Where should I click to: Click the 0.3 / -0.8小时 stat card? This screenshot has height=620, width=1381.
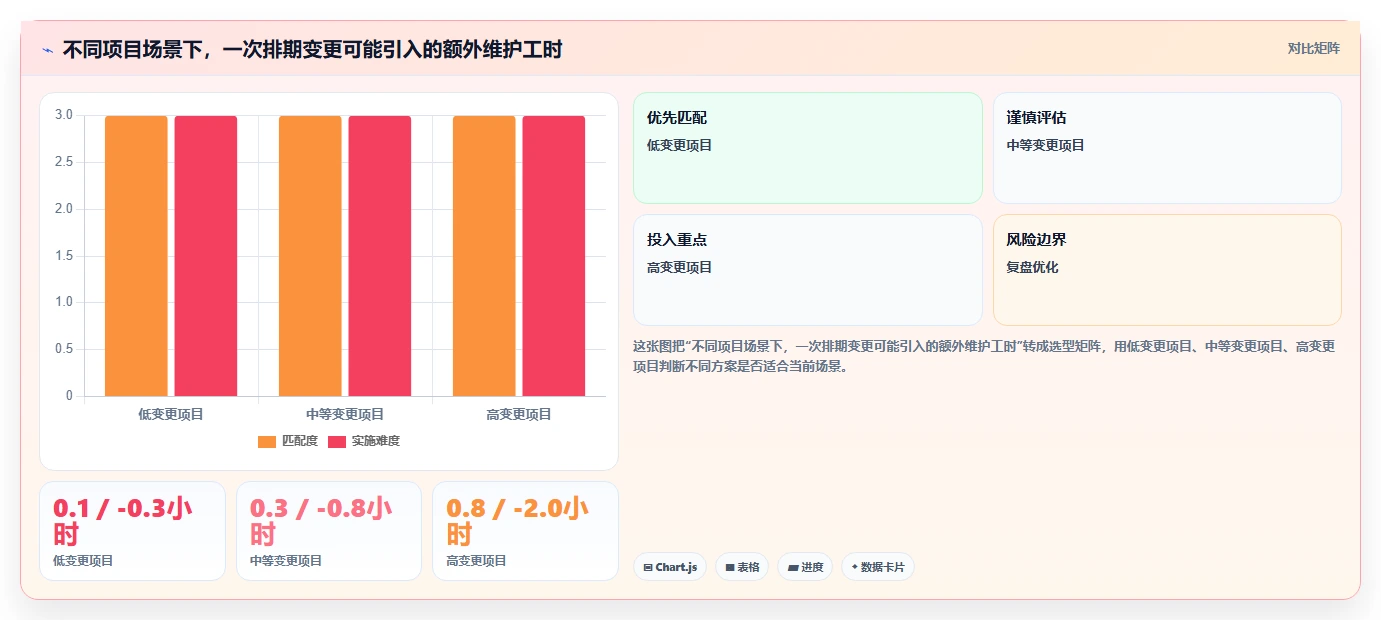tap(329, 531)
